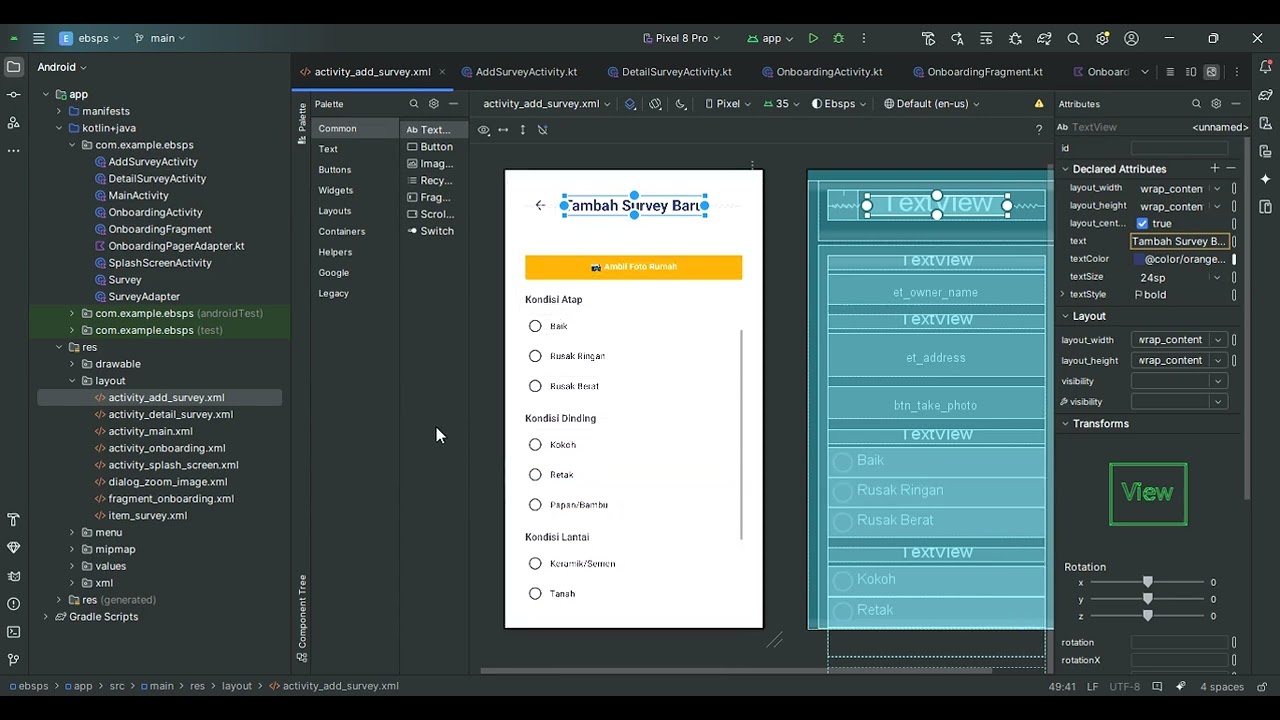Open the Logcat tool window icon
This screenshot has width=1280, height=720.
pos(13,575)
